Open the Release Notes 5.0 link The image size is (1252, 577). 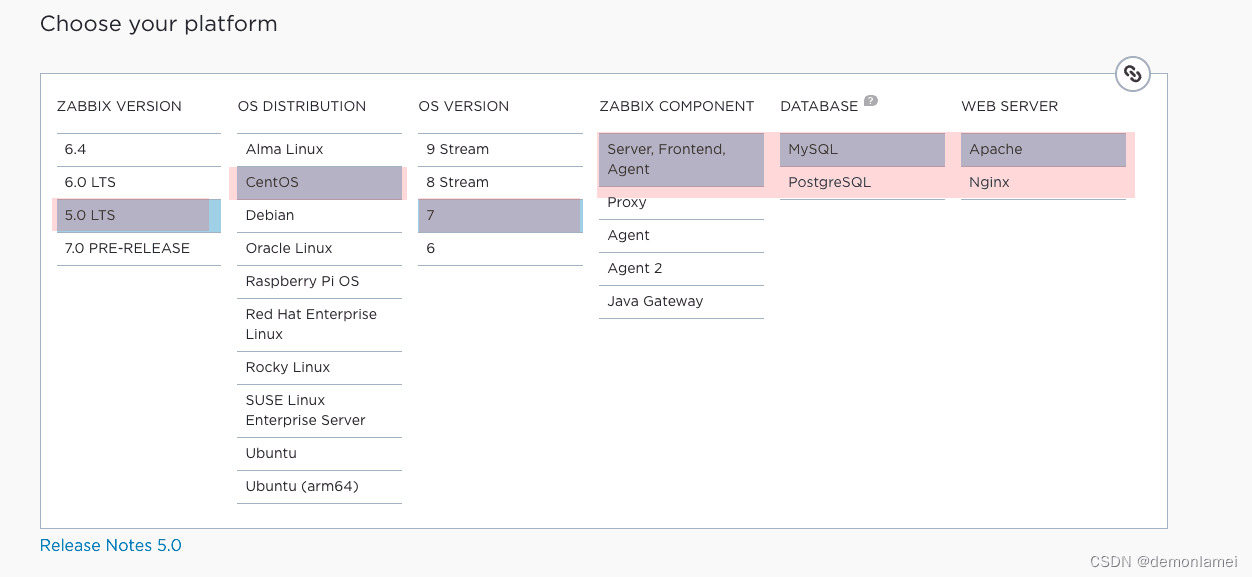coord(111,546)
